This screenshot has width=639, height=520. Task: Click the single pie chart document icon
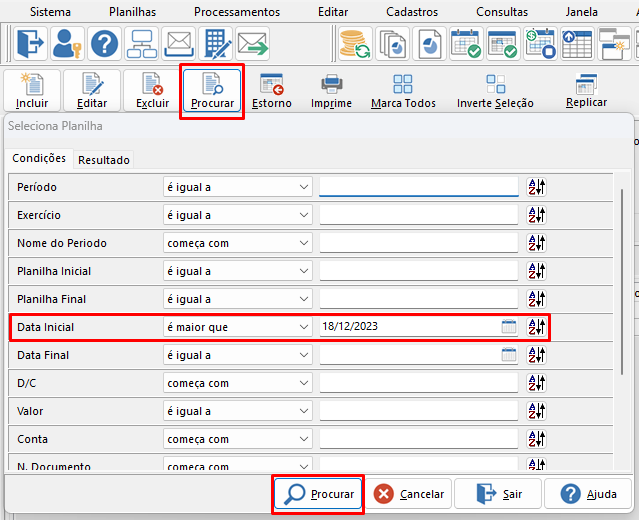(430, 44)
